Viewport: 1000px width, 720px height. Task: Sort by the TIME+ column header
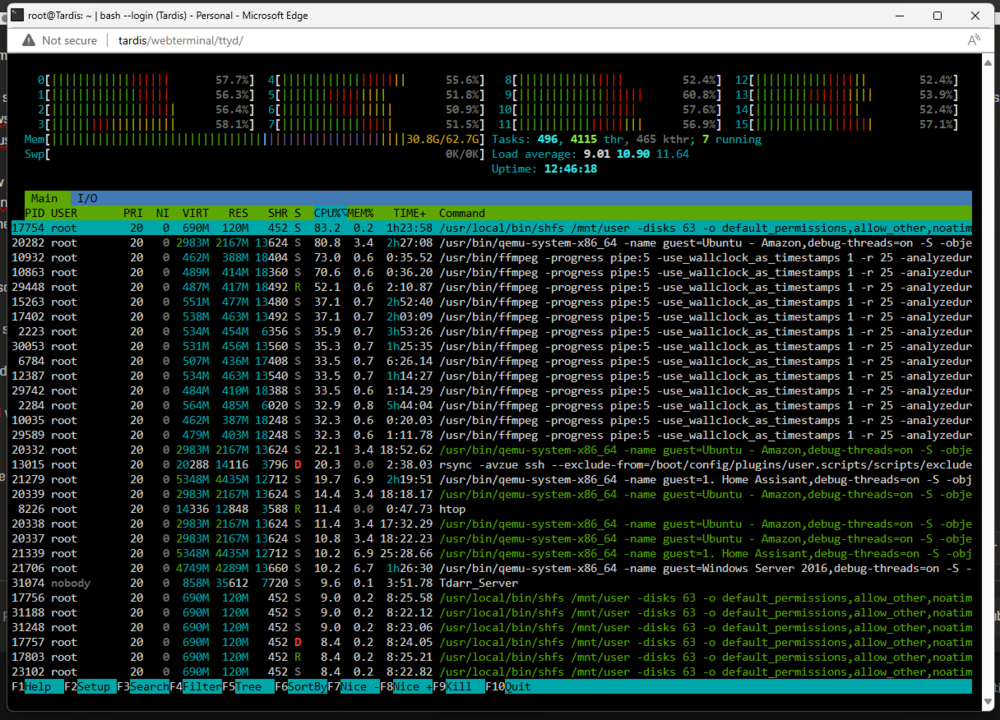tap(409, 213)
